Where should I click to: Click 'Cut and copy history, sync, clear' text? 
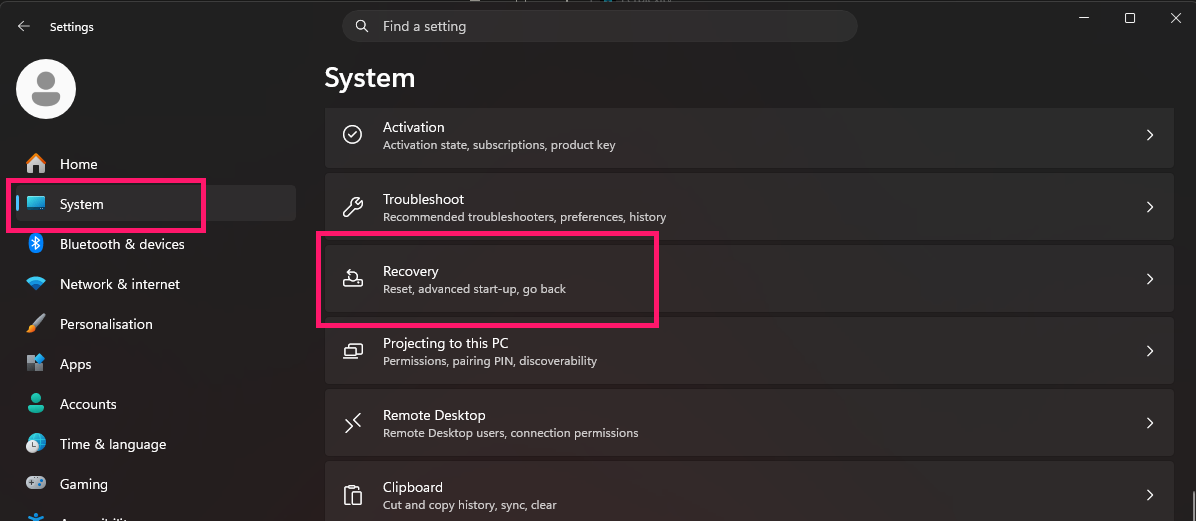tap(470, 505)
